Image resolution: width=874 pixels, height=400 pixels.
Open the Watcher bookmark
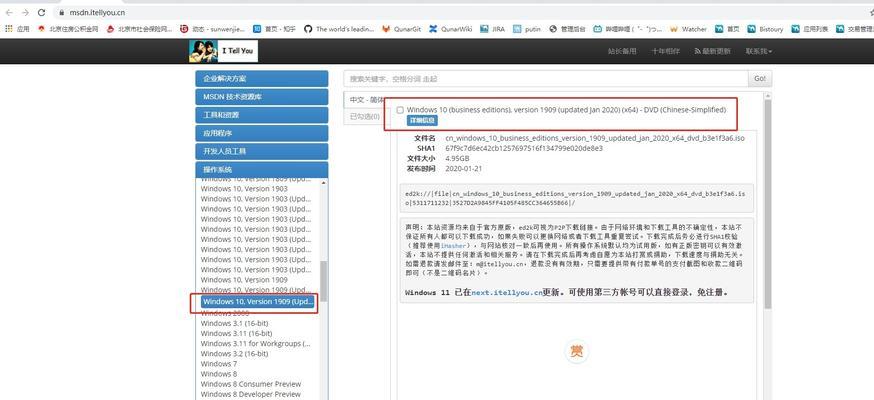688,29
